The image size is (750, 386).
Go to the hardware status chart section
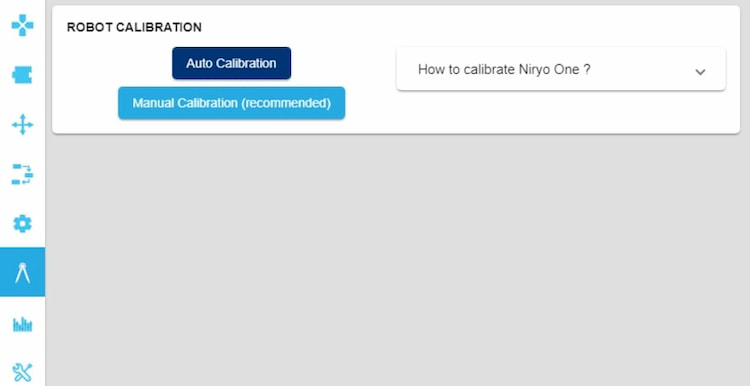pos(22,325)
